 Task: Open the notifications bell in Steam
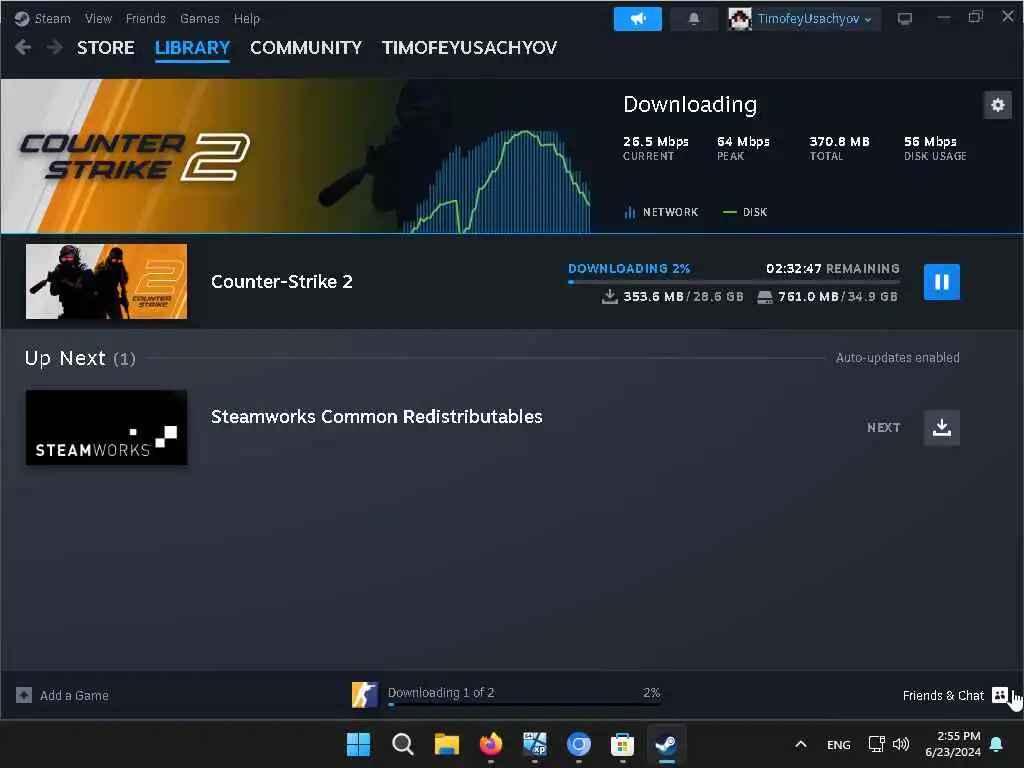694,19
